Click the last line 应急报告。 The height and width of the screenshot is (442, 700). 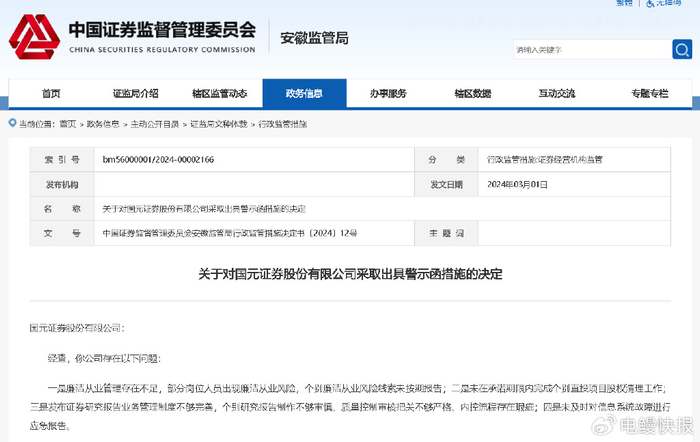[x=50, y=426]
